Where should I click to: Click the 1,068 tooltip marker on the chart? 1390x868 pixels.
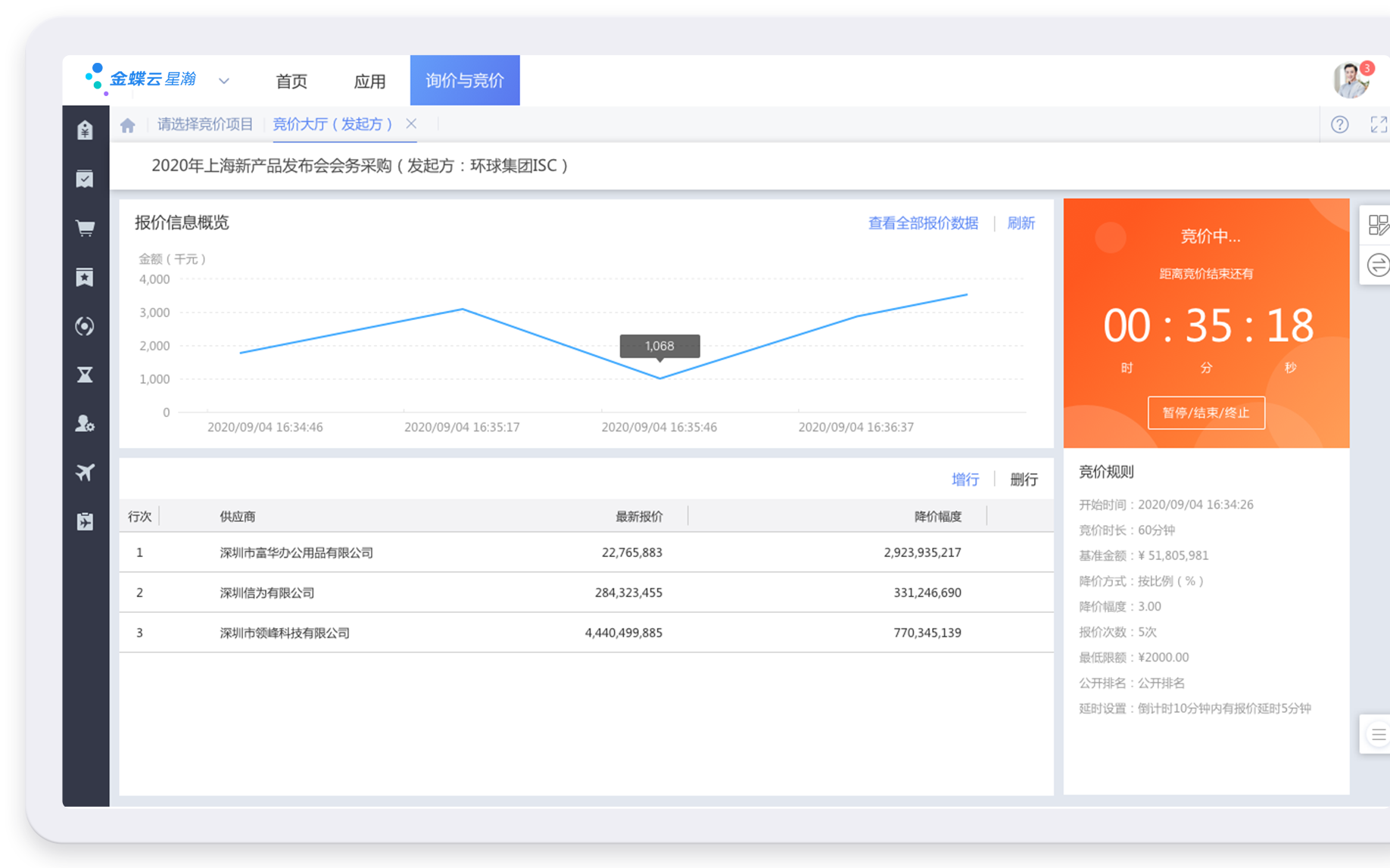(x=659, y=346)
